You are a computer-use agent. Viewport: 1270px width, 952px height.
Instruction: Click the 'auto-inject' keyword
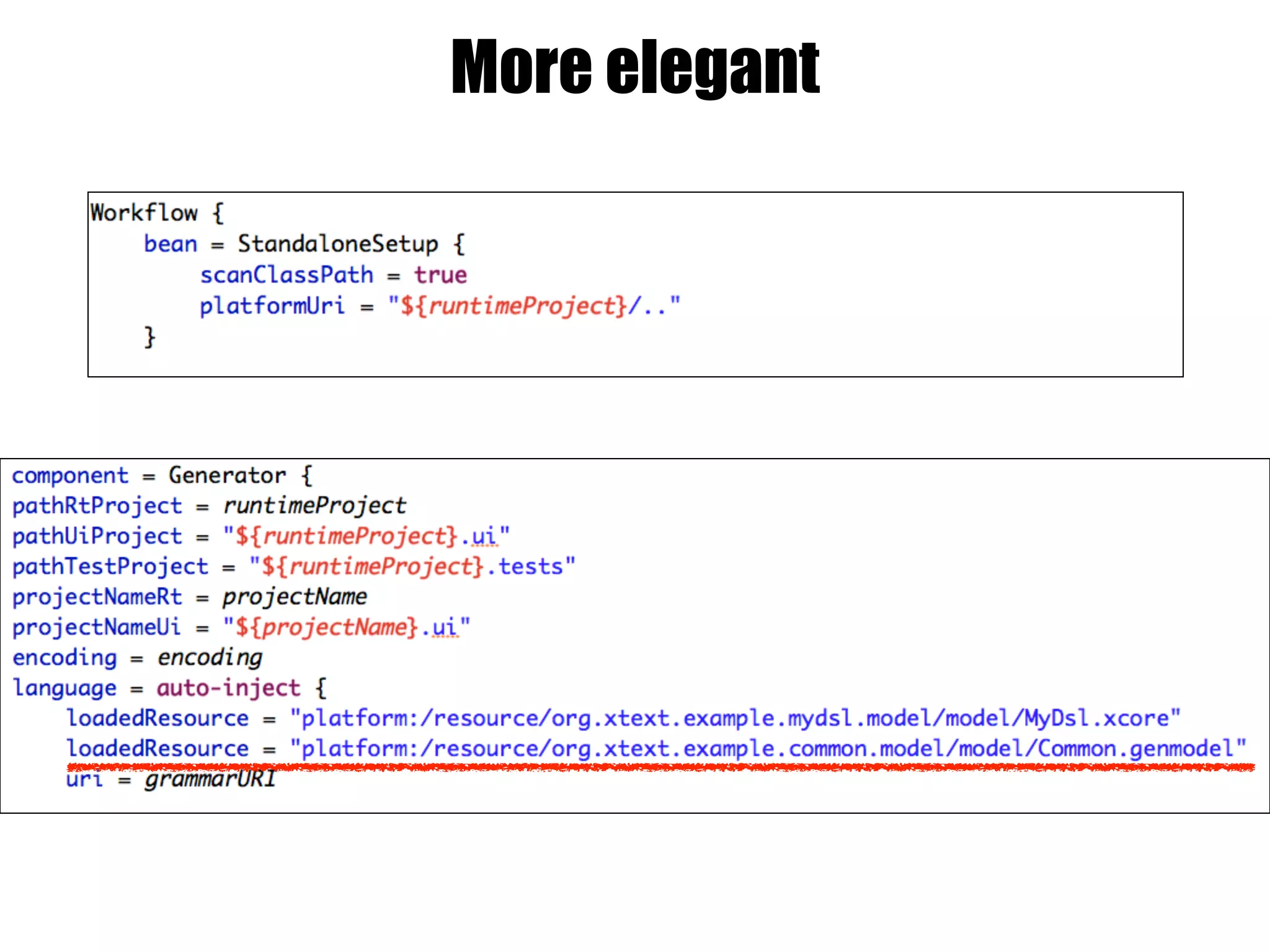coord(228,688)
